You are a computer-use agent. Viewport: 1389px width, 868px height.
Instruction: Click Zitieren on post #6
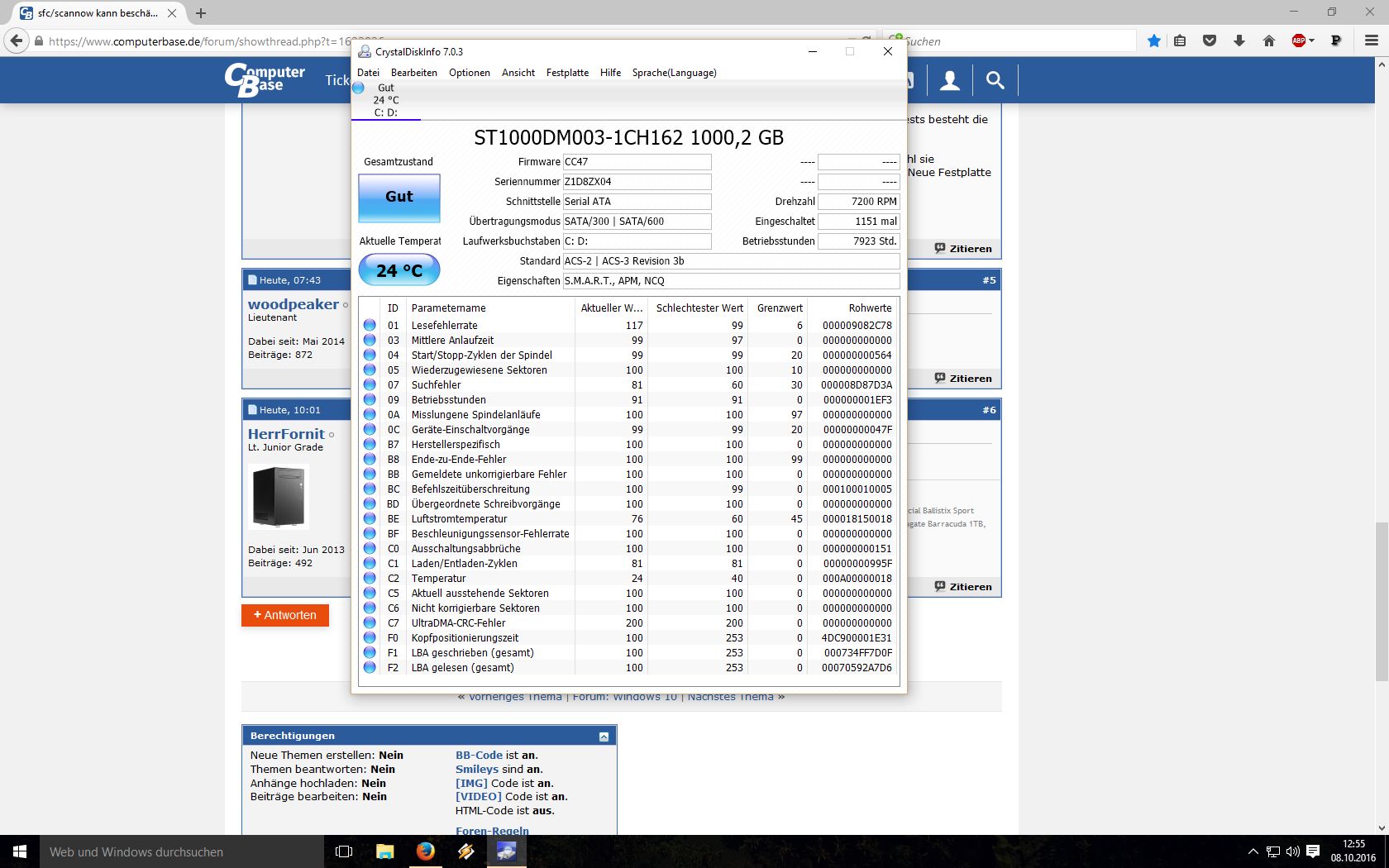963,587
